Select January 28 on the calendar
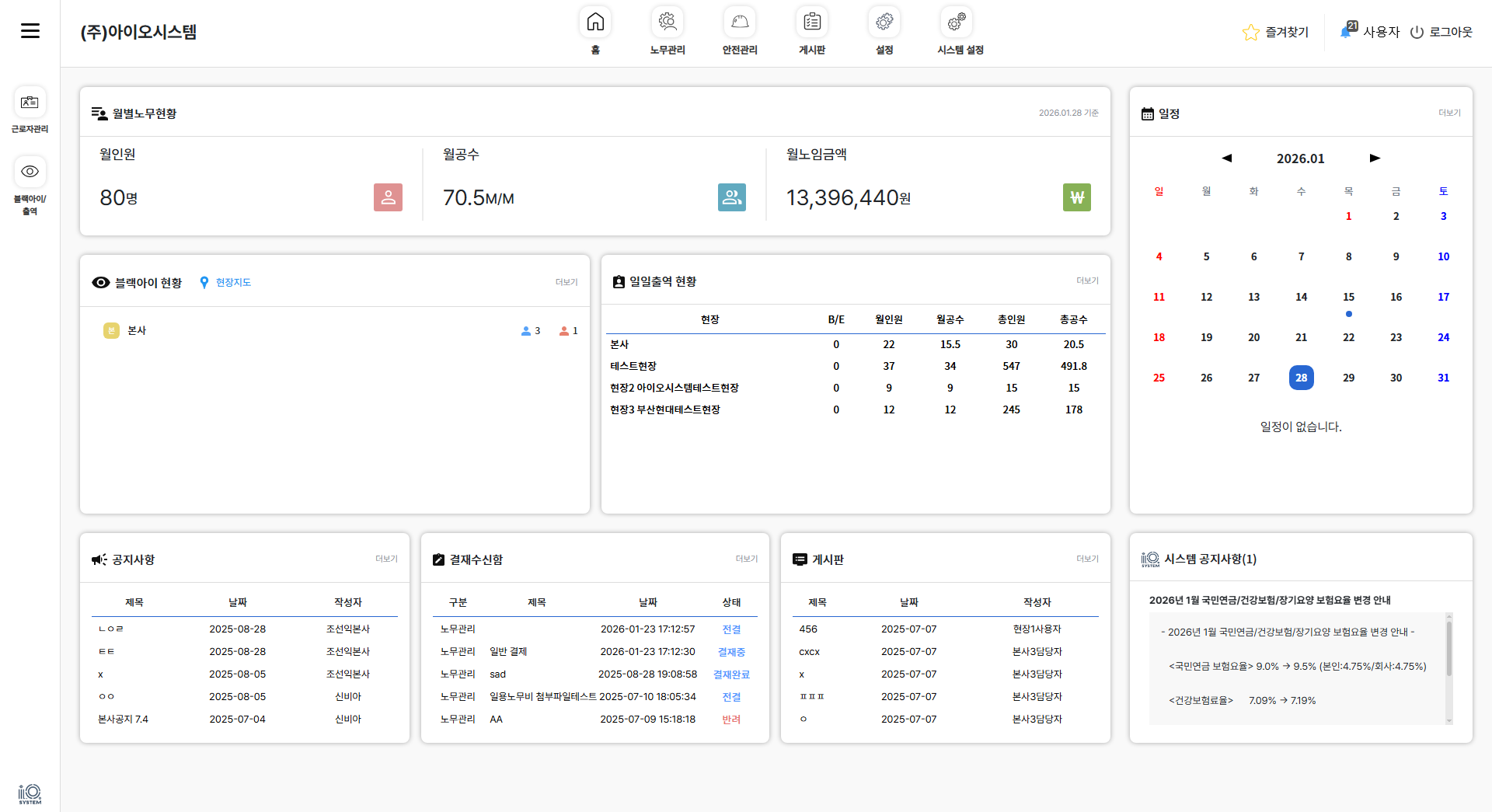The width and height of the screenshot is (1492, 812). [x=1301, y=378]
